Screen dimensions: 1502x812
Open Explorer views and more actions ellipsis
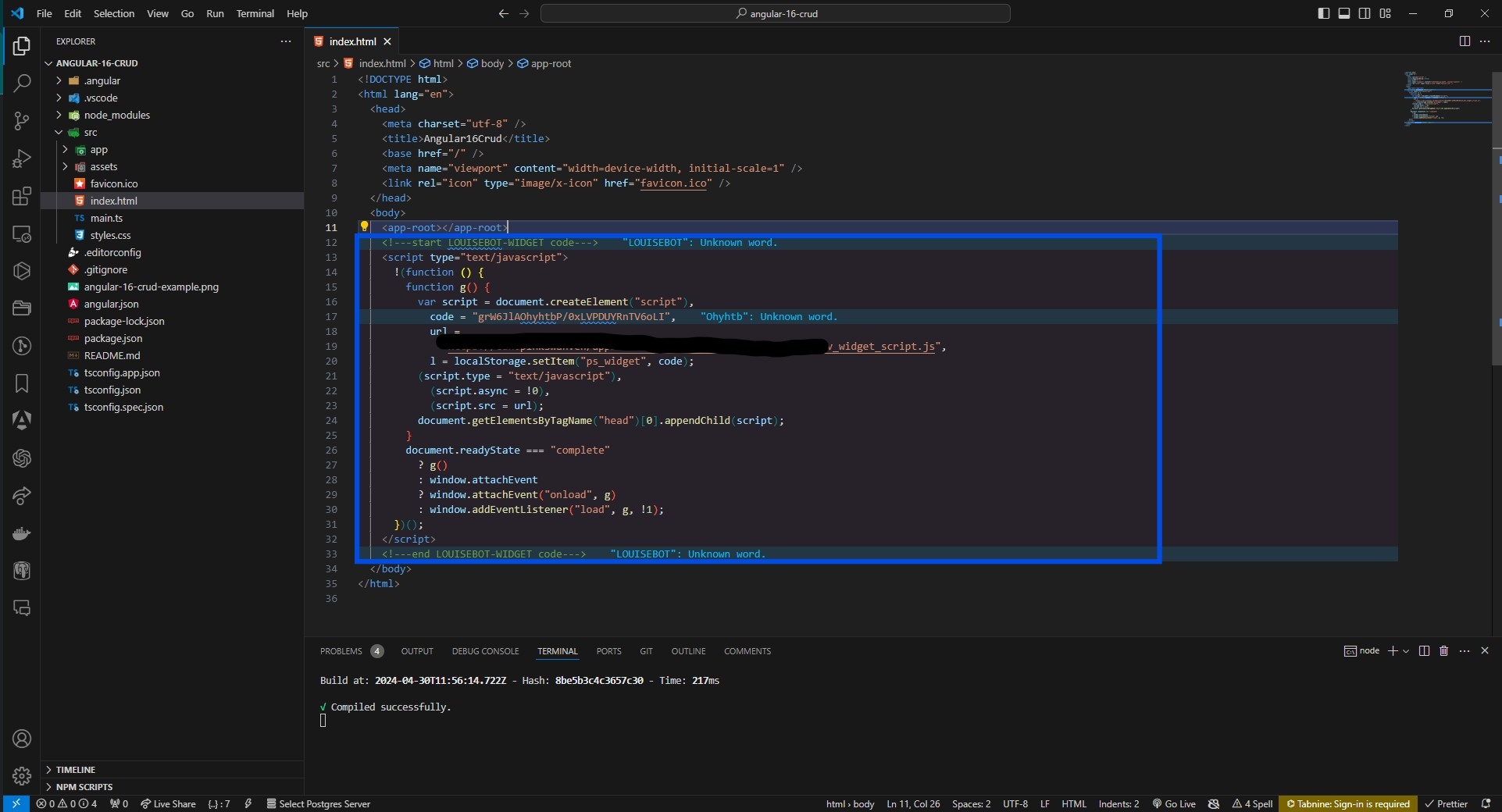point(286,41)
